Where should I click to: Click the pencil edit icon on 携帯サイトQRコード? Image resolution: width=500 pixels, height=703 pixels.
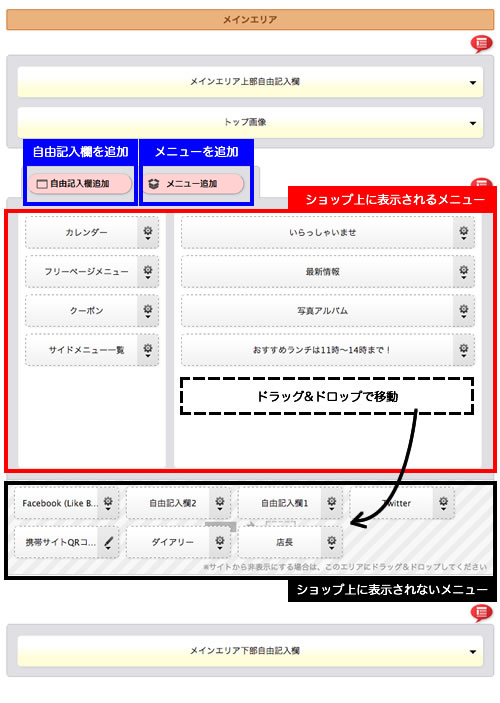(108, 542)
